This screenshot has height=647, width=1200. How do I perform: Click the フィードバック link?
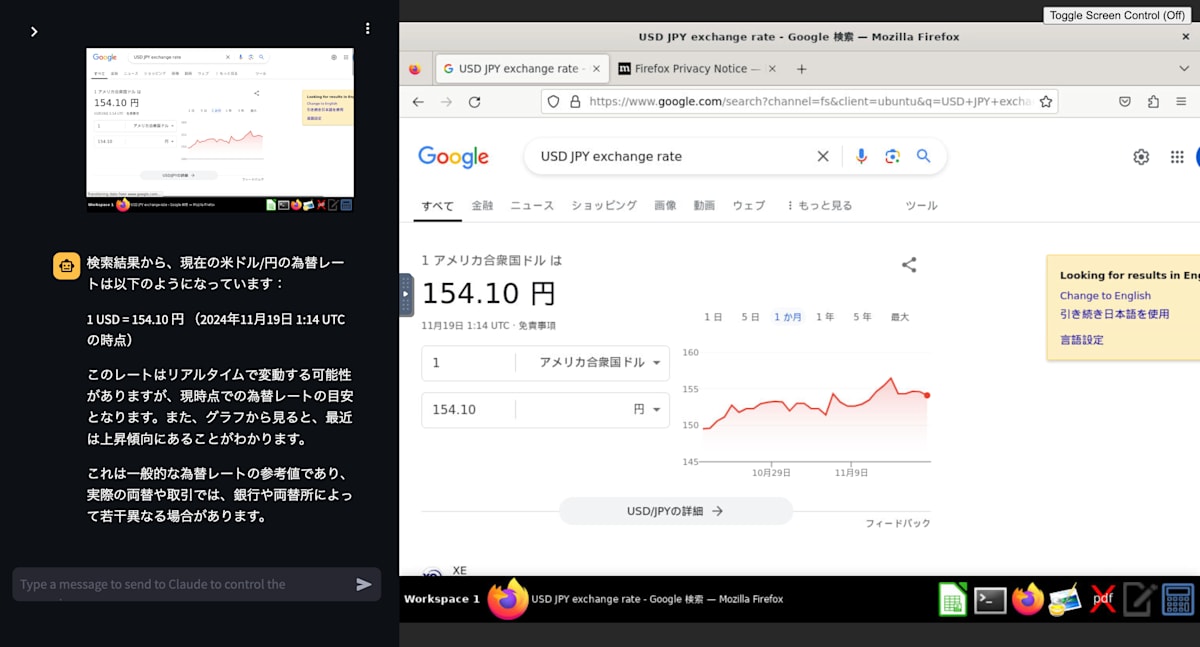(x=898, y=524)
